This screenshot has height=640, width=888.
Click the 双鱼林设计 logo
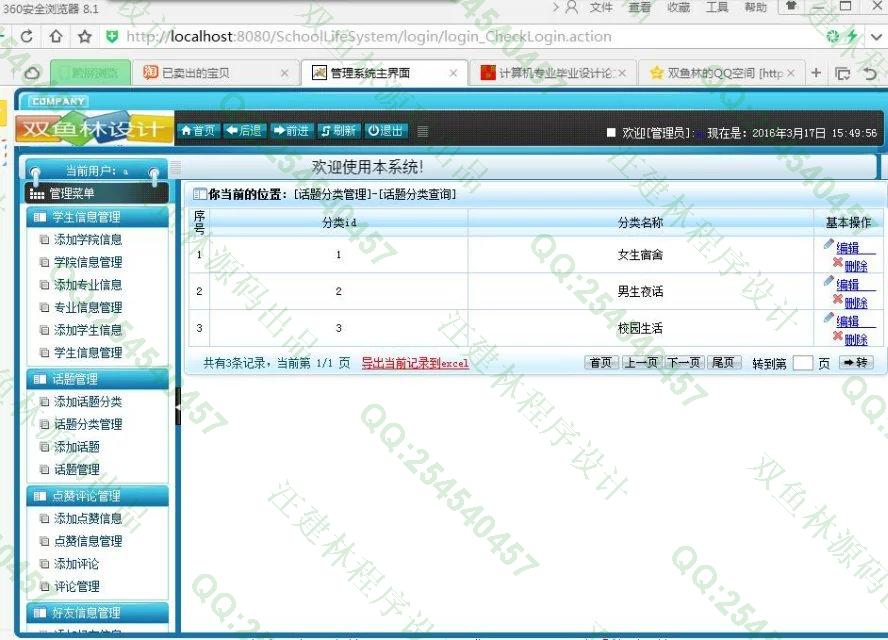click(94, 129)
